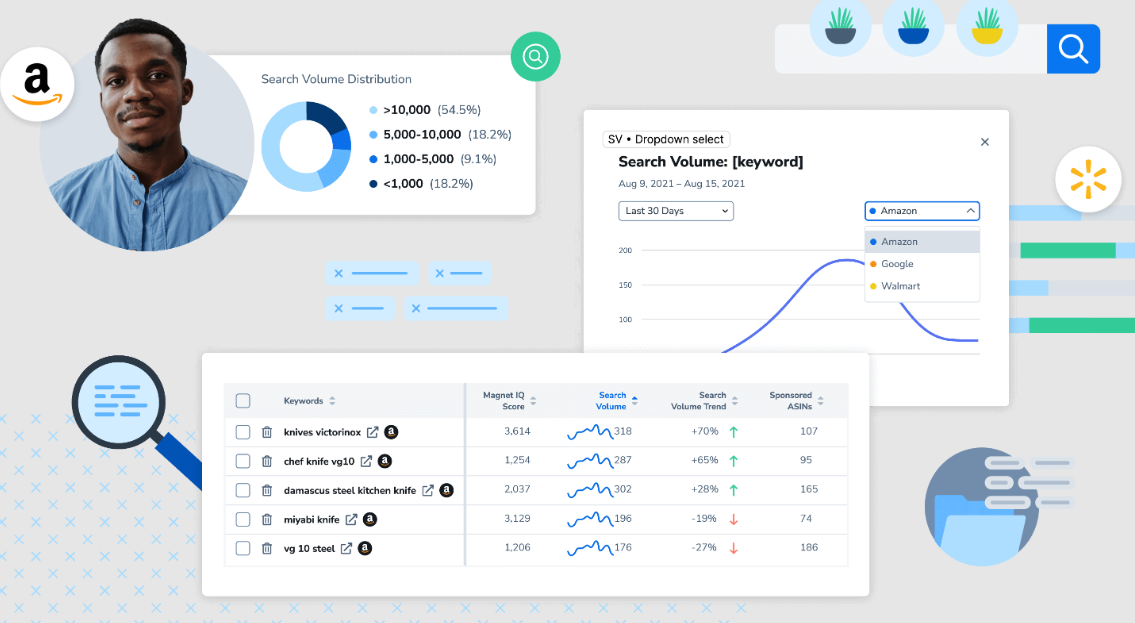The height and width of the screenshot is (623, 1135).
Task: Click Amazon badge on chef knife vg10 row
Action: tap(385, 461)
